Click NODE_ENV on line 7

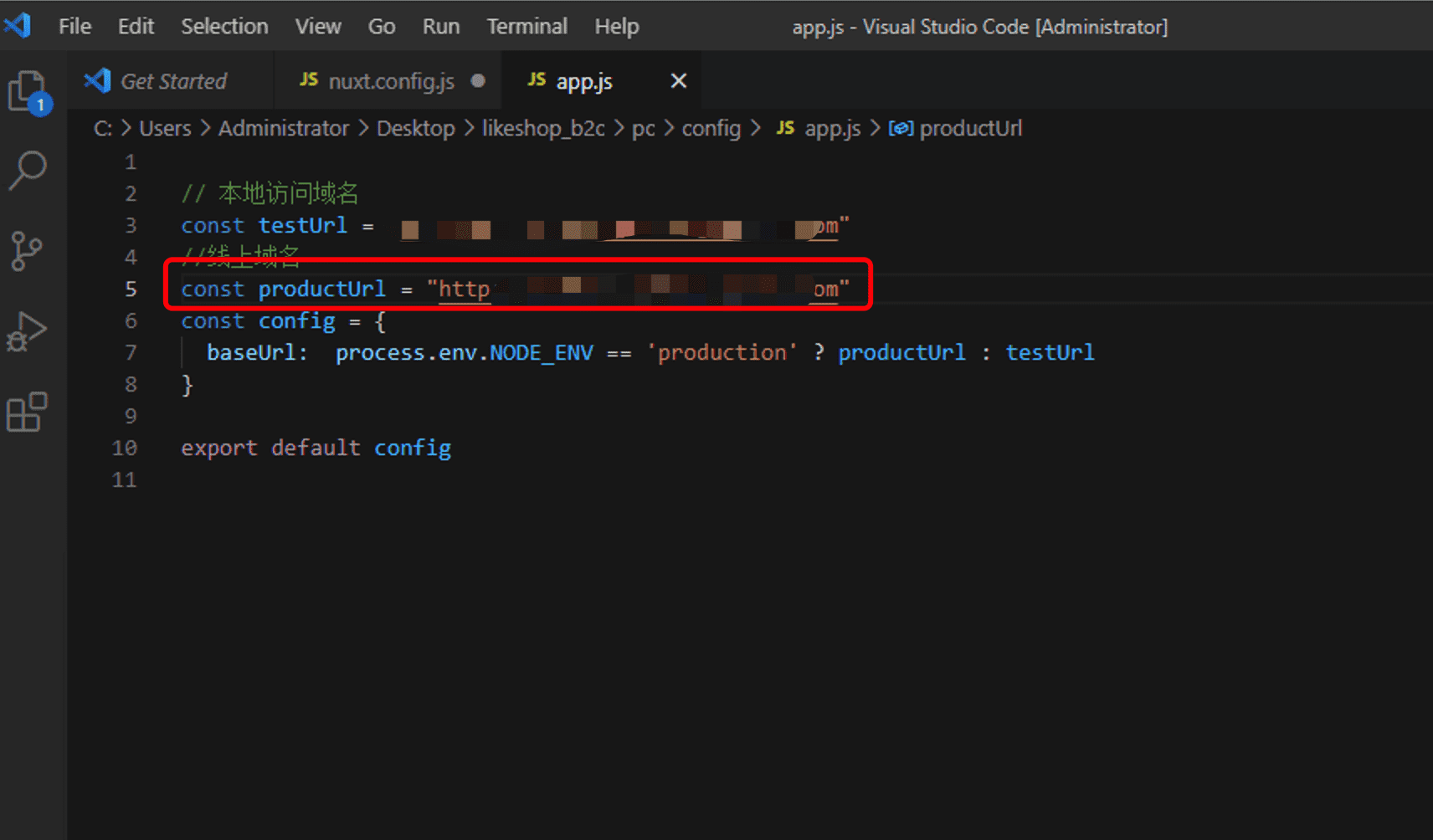click(x=542, y=353)
